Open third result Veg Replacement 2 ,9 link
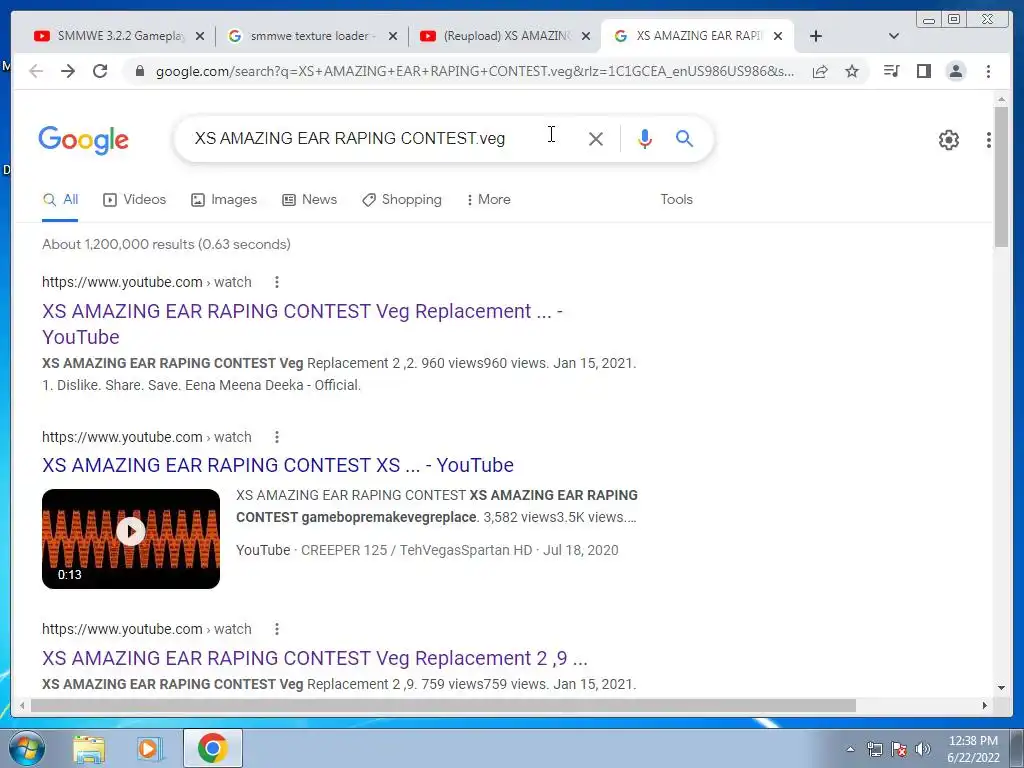 (x=315, y=658)
